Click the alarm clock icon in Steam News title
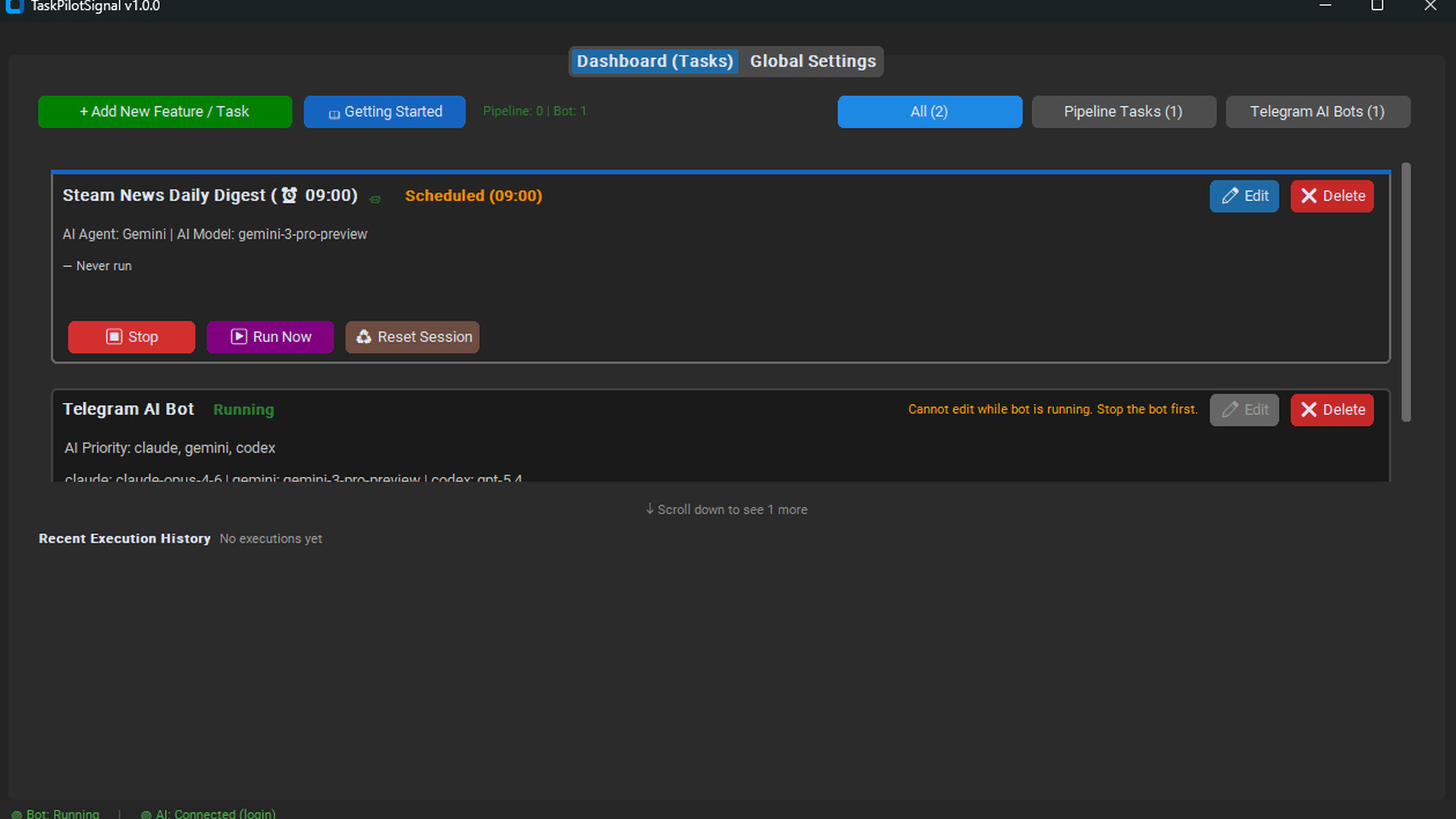Viewport: 1456px width, 819px height. coord(289,196)
